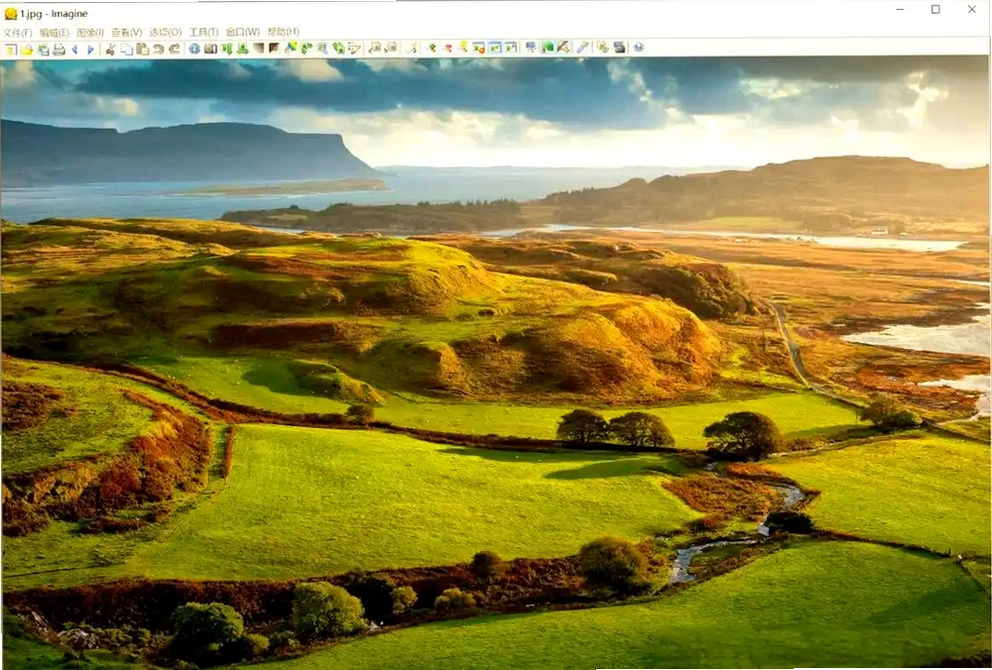992x670 pixels.
Task: Open the 文件(F) menu
Action: coord(17,32)
